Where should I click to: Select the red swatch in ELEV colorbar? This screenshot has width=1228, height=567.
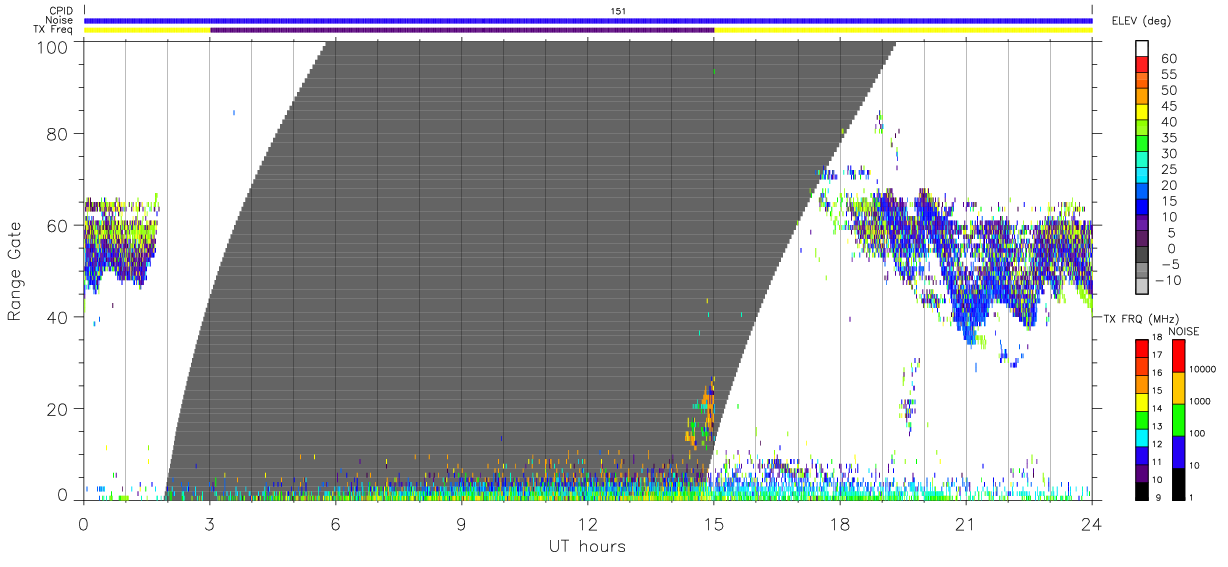tap(1141, 65)
